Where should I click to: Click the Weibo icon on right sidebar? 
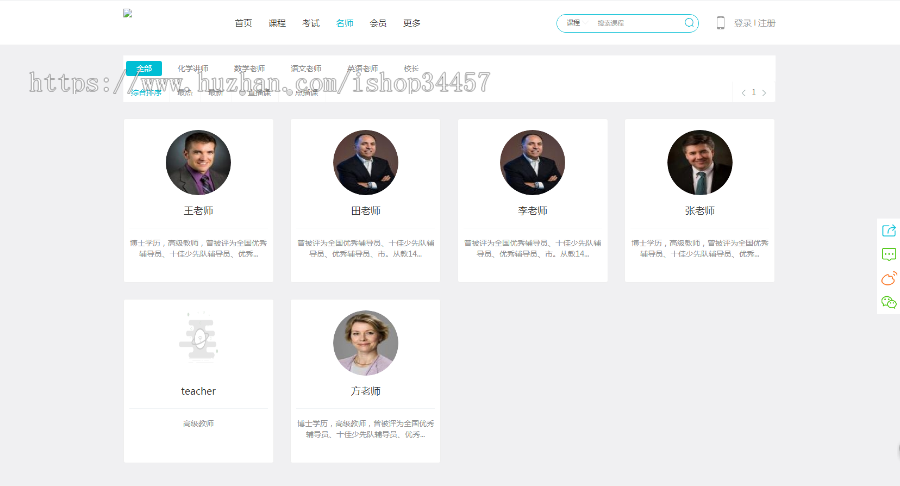(x=889, y=278)
